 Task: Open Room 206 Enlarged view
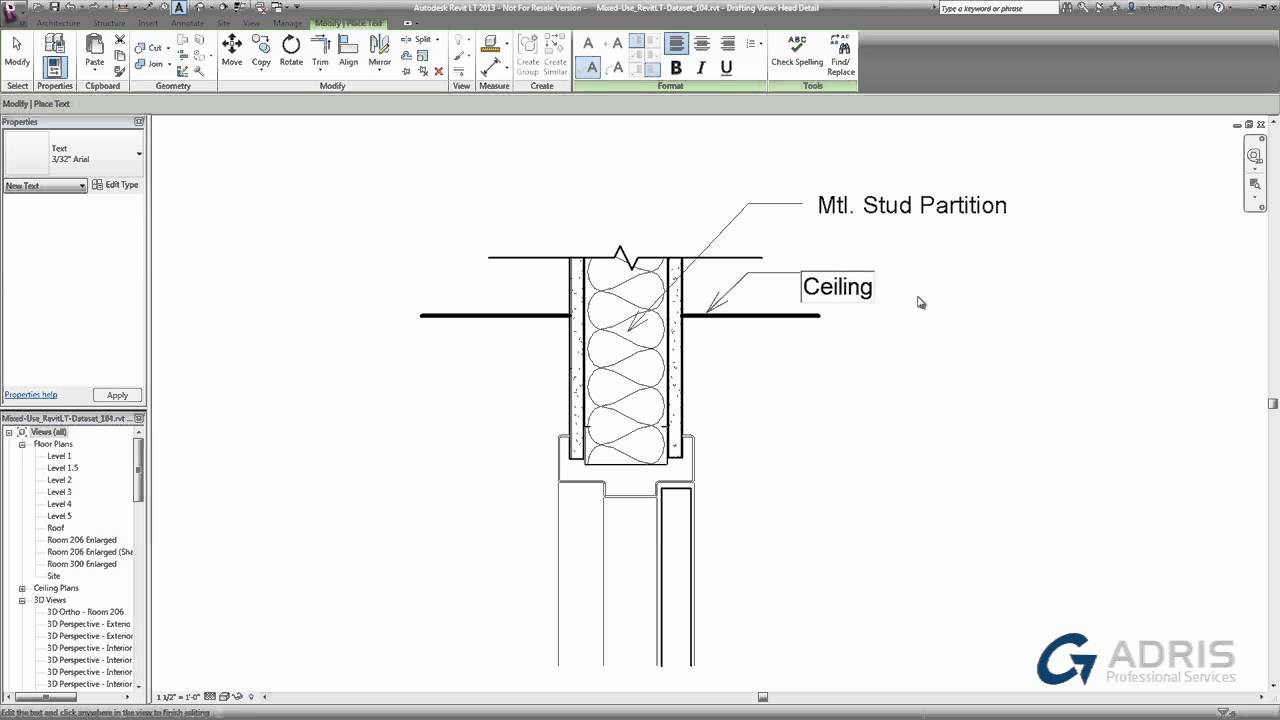[x=82, y=540]
